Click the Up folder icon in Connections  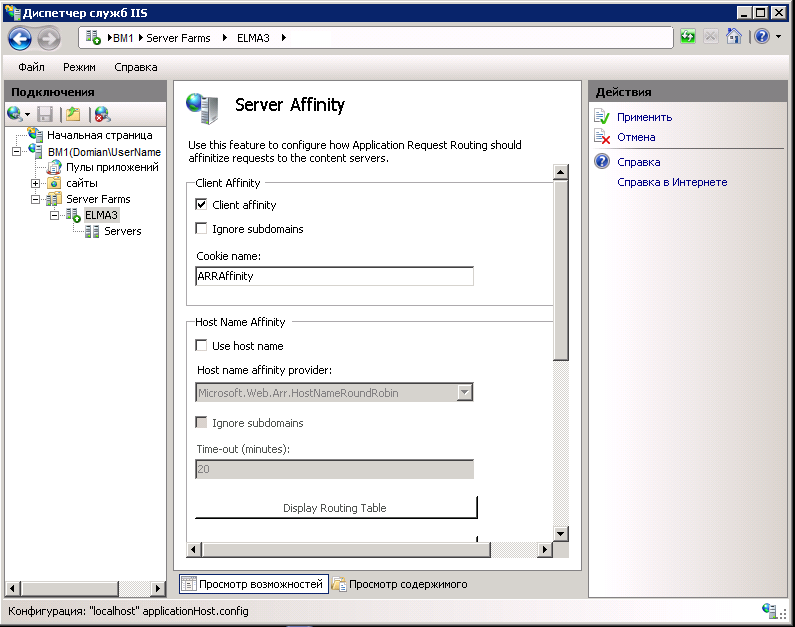(72, 114)
